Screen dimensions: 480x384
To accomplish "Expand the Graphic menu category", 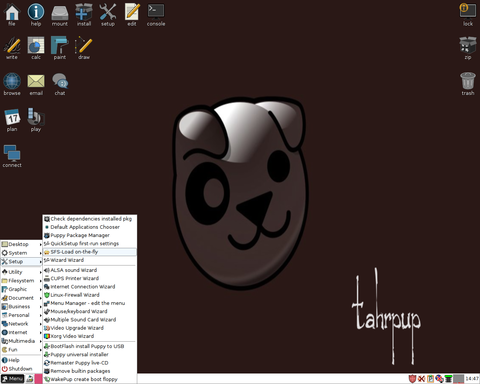I will 22,289.
